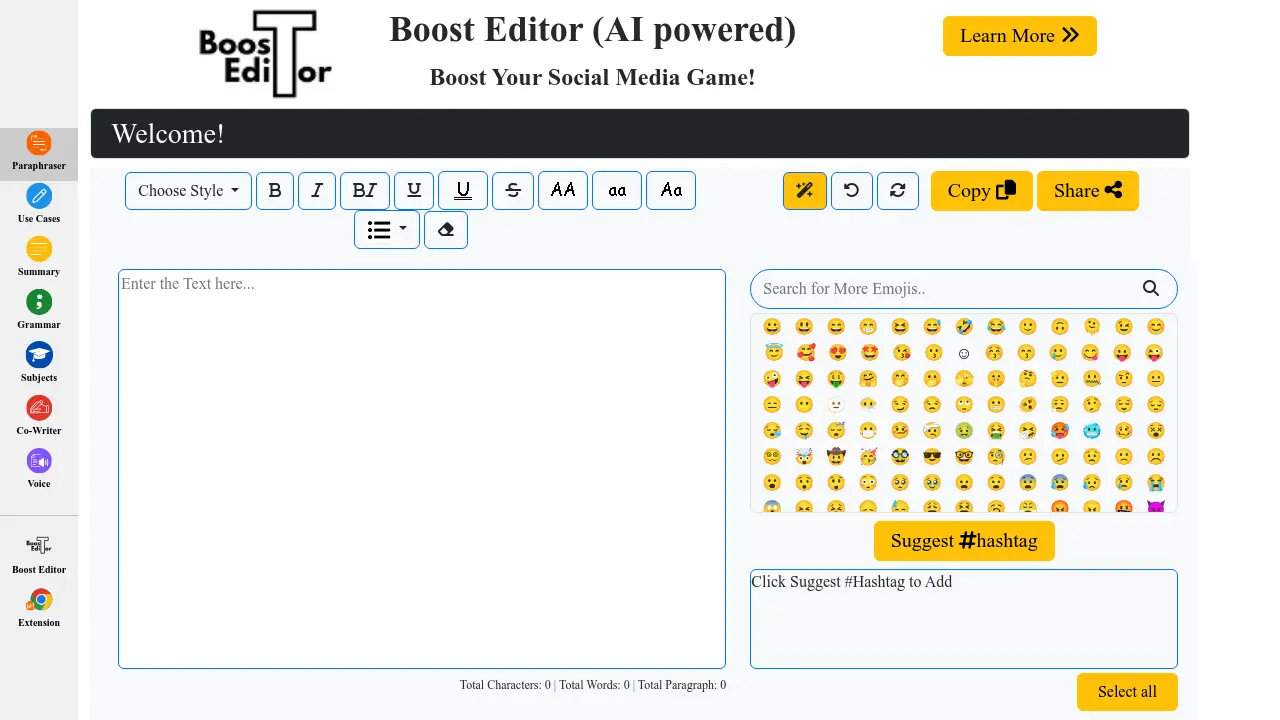Open the bullet list style dropdown
The width and height of the screenshot is (1280, 720).
pos(387,230)
